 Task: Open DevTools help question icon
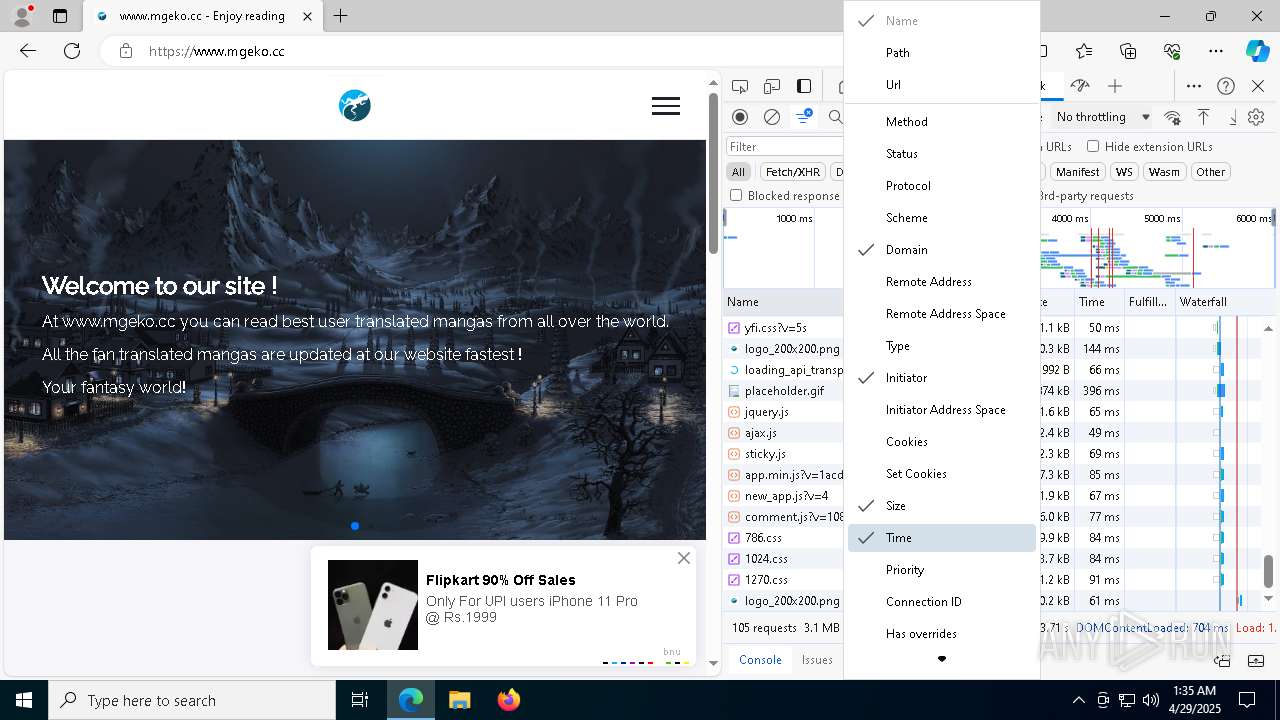pos(1226,86)
